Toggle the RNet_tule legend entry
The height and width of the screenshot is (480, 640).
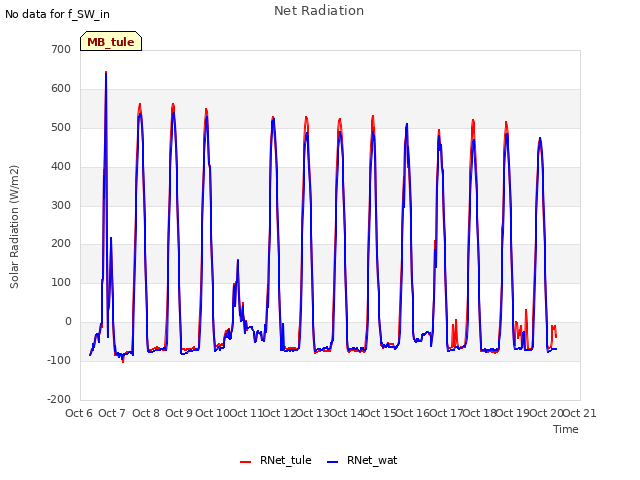[276, 460]
